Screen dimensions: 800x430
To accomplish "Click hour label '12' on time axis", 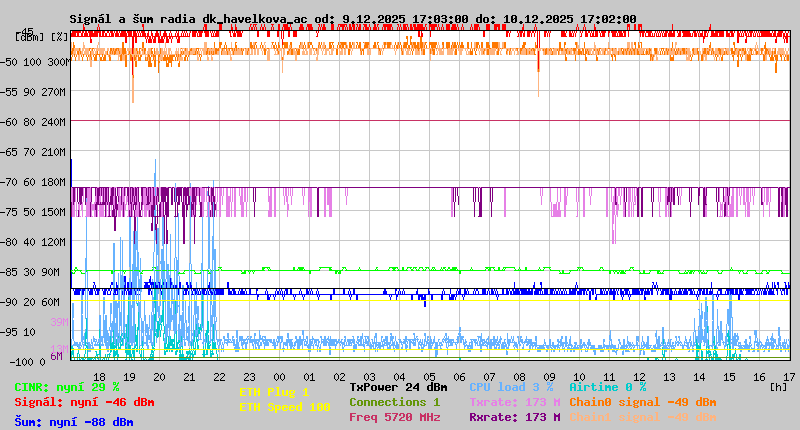I will point(639,377).
